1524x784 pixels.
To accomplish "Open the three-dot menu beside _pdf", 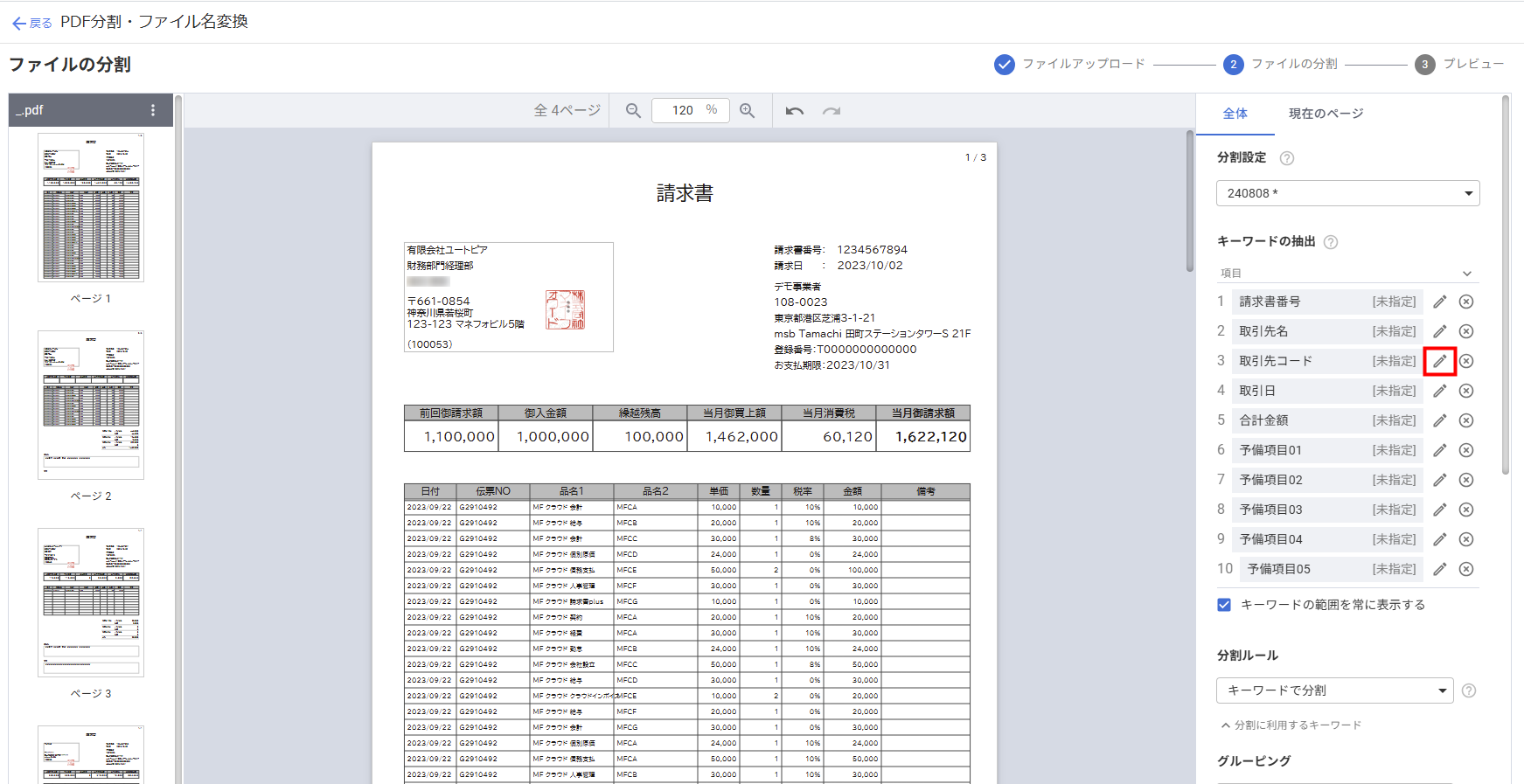I will click(153, 110).
